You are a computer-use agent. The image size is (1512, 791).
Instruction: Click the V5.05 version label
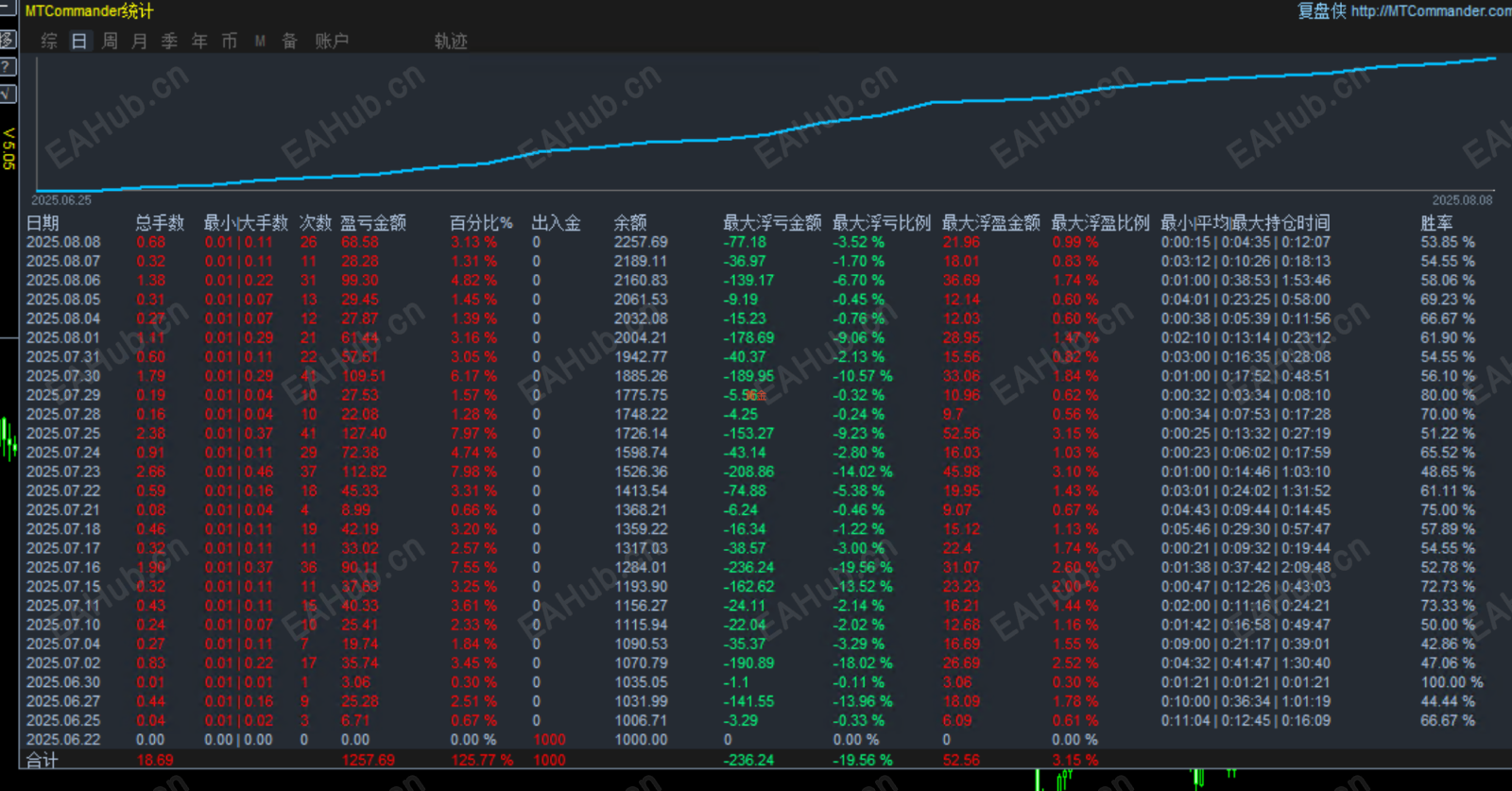coord(9,149)
